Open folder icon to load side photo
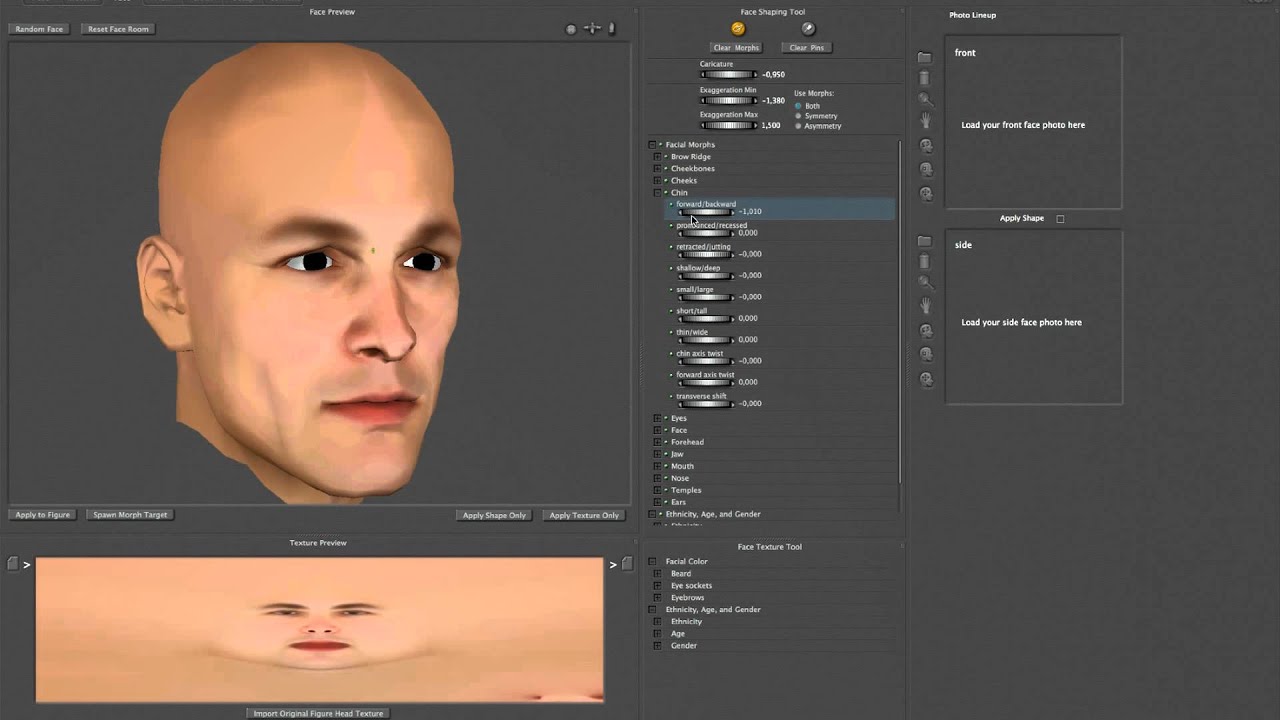Image resolution: width=1280 pixels, height=720 pixels. [925, 241]
